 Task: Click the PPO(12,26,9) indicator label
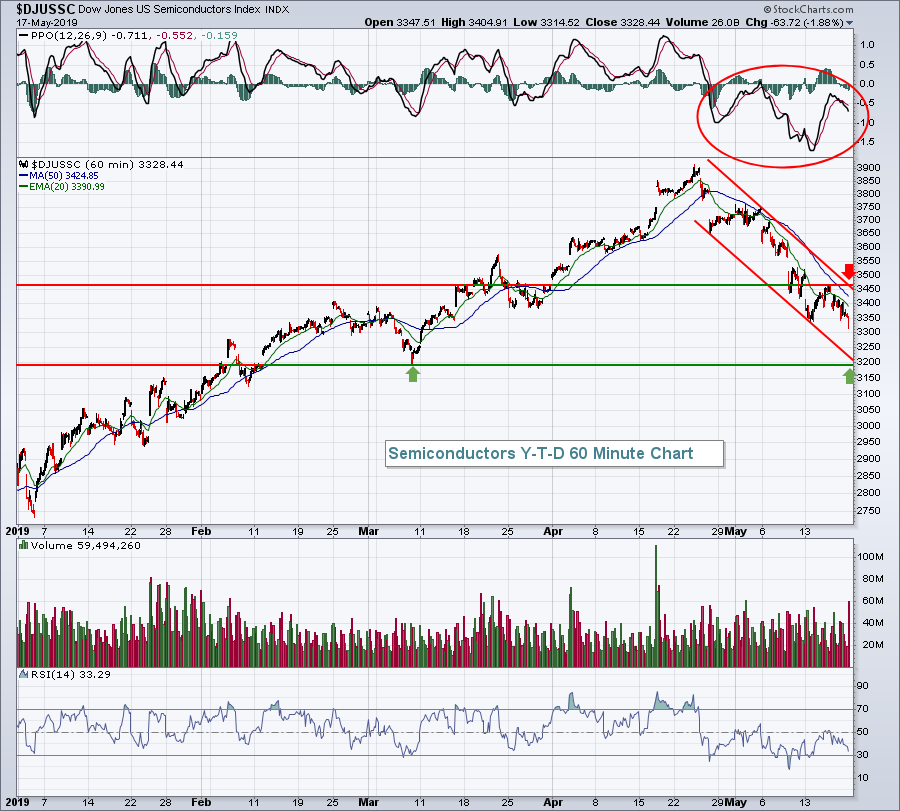[x=69, y=36]
